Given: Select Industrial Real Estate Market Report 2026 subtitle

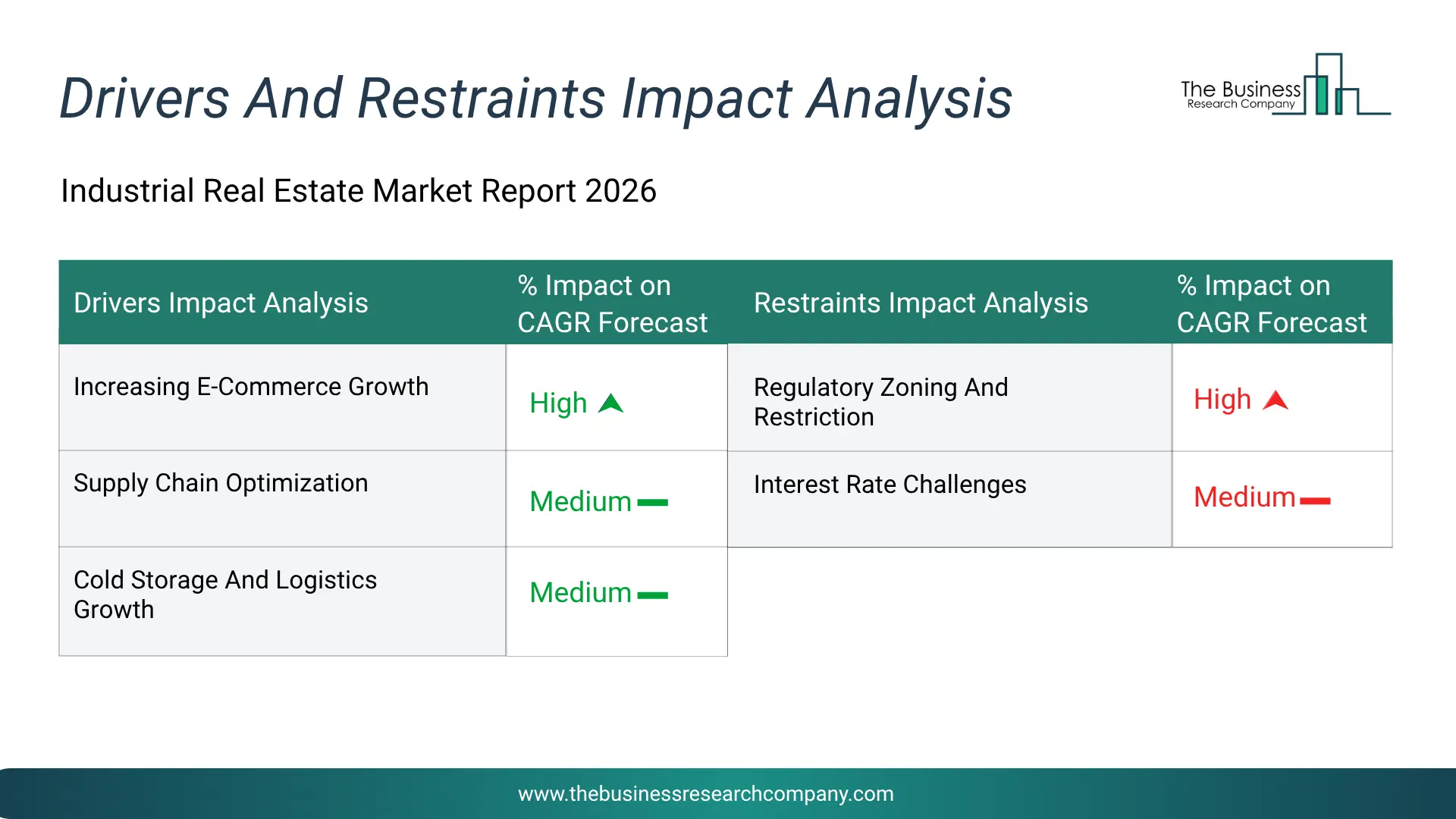Looking at the screenshot, I should (358, 191).
